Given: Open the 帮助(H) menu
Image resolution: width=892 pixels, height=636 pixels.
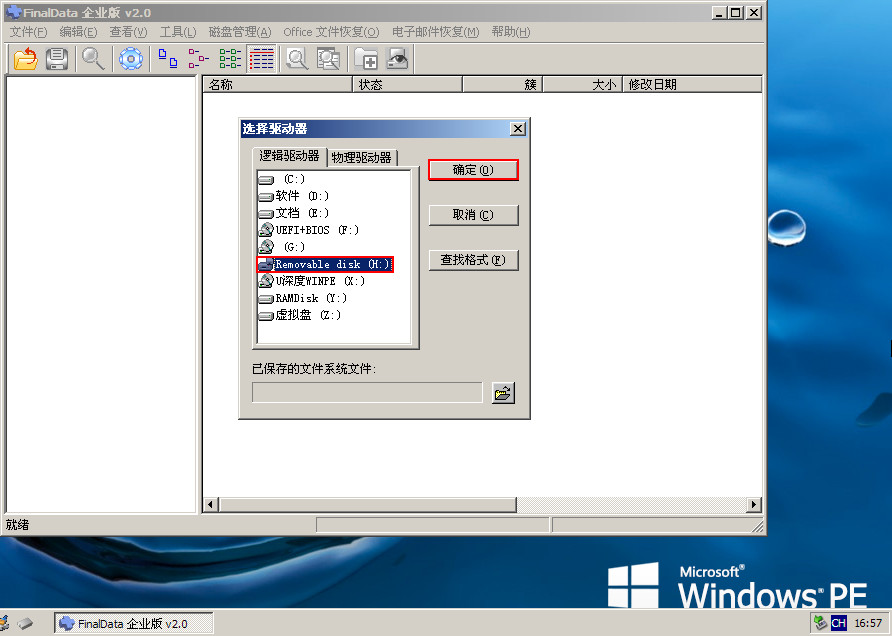Looking at the screenshot, I should click(x=511, y=32).
